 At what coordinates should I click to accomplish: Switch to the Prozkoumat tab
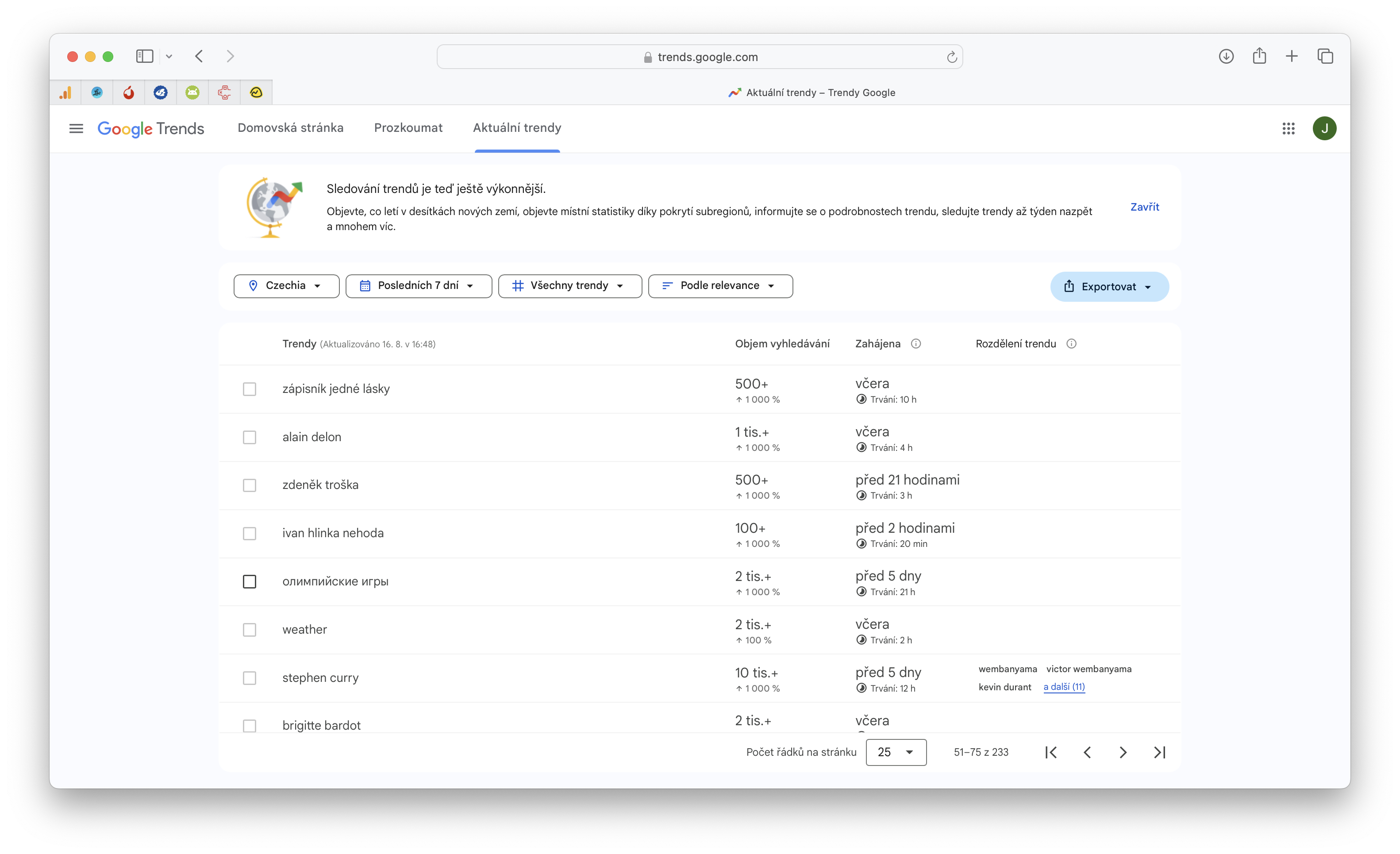408,128
